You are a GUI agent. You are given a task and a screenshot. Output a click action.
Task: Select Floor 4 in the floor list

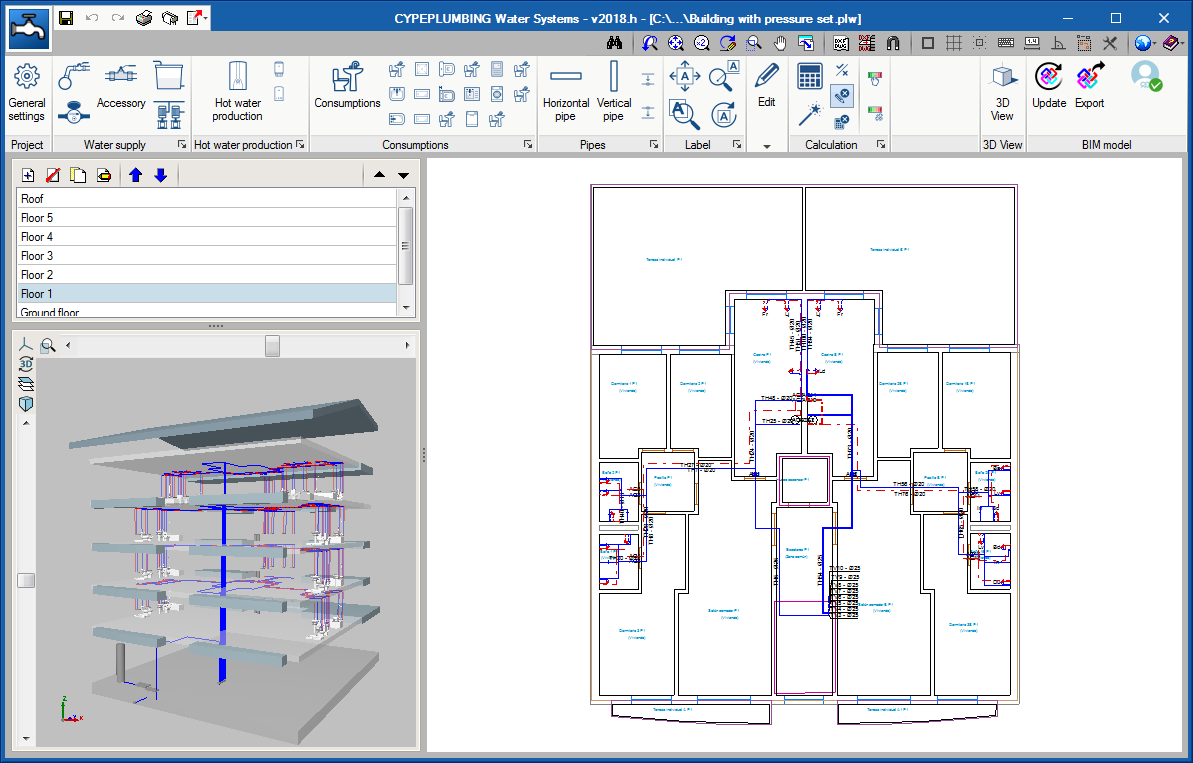pyautogui.click(x=206, y=237)
